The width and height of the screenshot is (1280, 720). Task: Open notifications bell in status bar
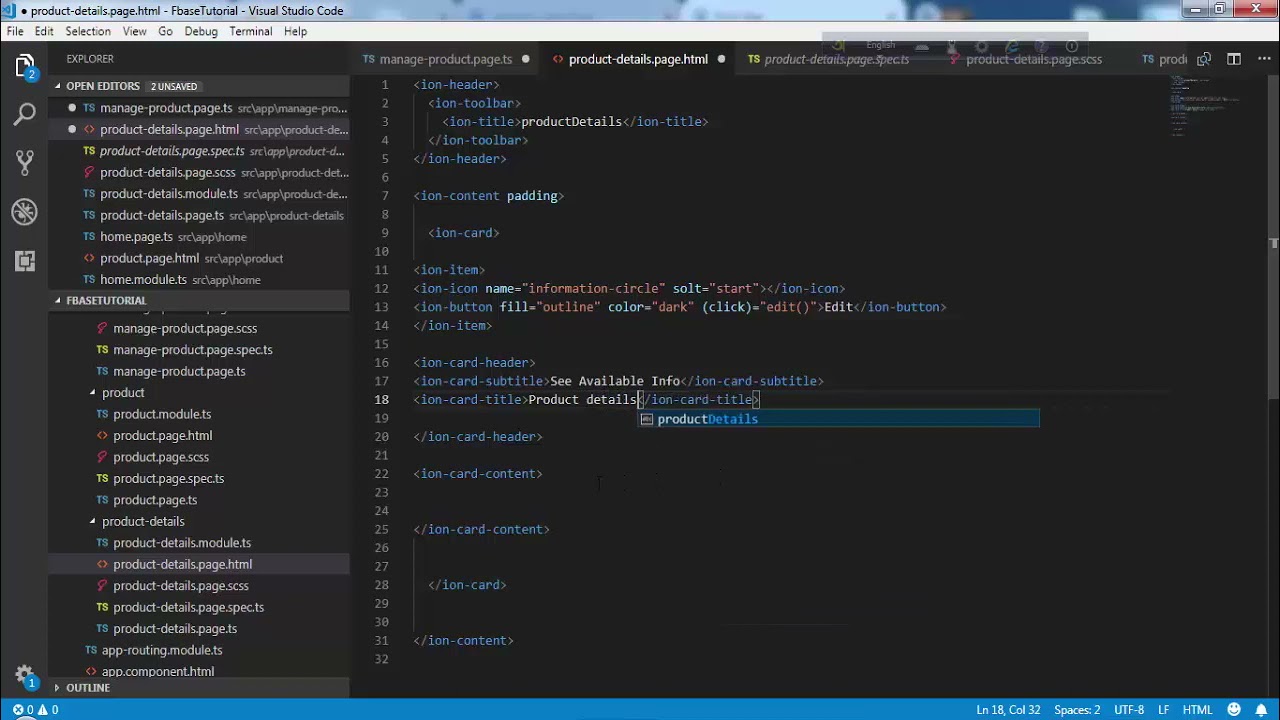pos(1261,710)
